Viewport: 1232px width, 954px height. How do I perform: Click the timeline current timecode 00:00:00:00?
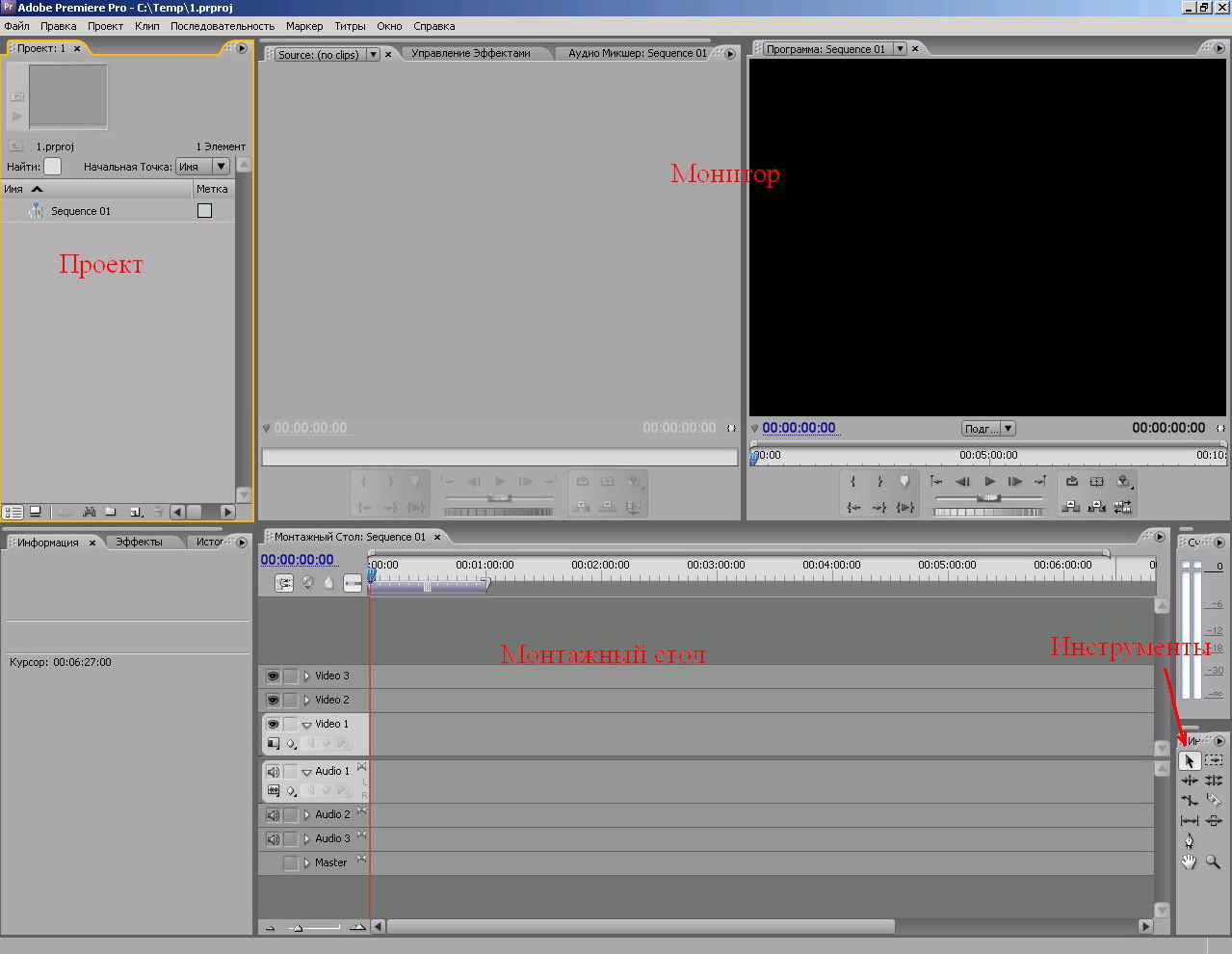pos(298,559)
